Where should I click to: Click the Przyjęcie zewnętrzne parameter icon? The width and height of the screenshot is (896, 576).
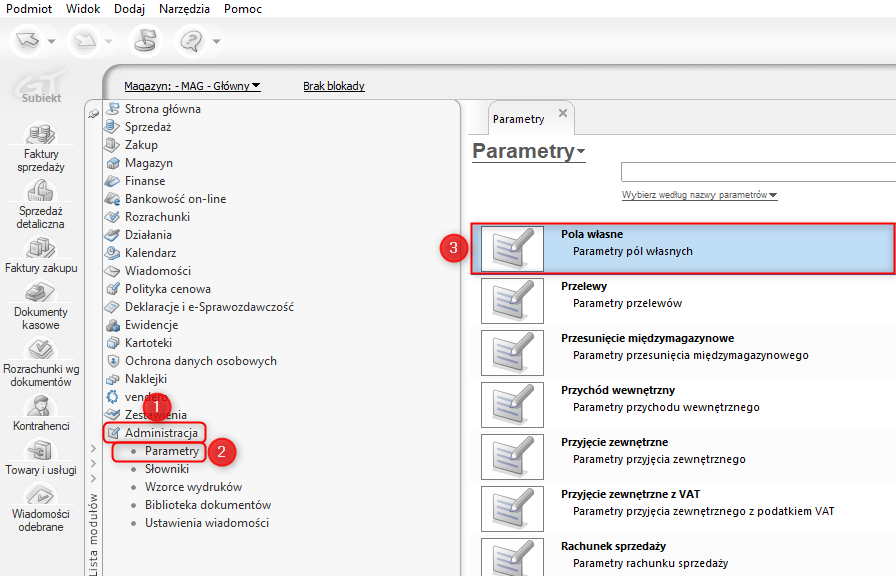pyautogui.click(x=512, y=457)
